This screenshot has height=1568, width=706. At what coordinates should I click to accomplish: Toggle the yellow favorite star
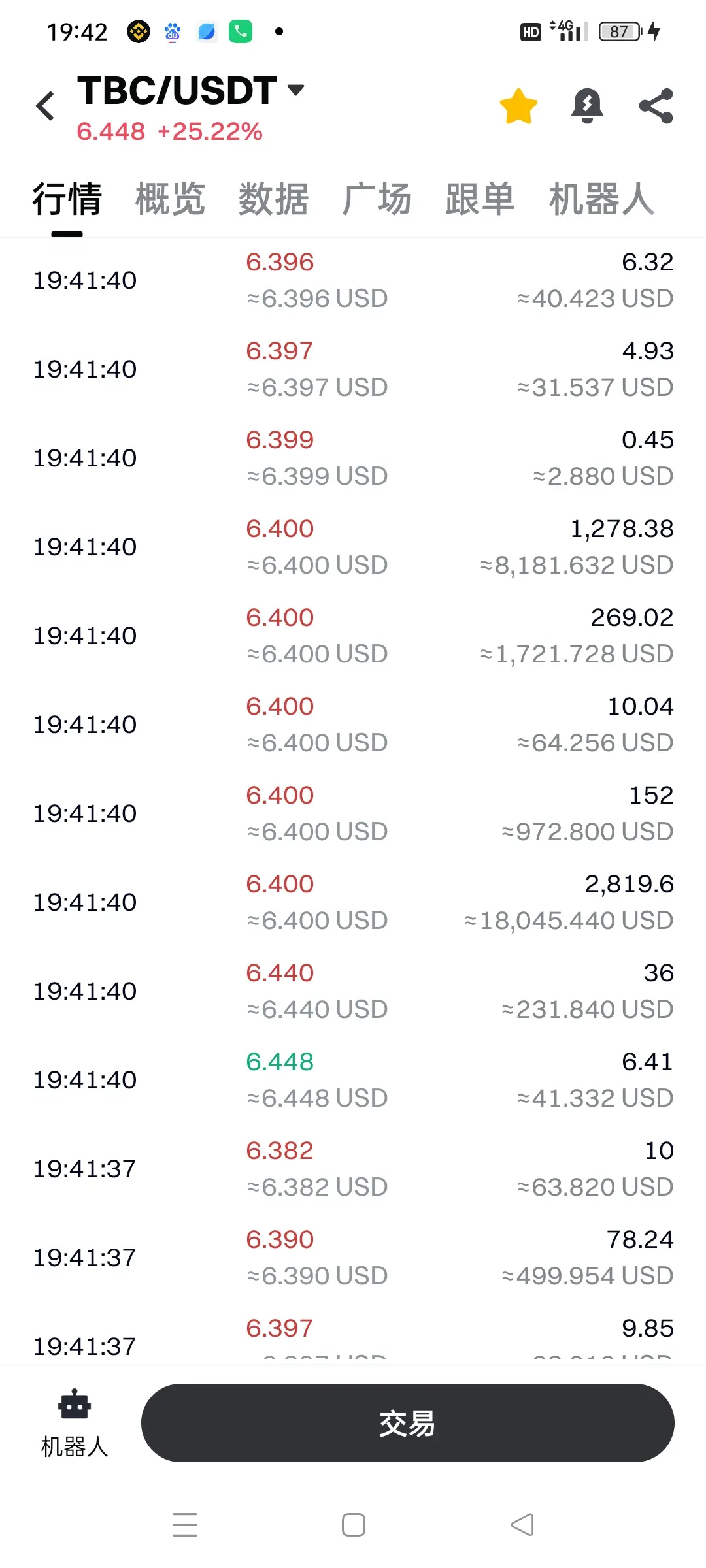click(518, 106)
